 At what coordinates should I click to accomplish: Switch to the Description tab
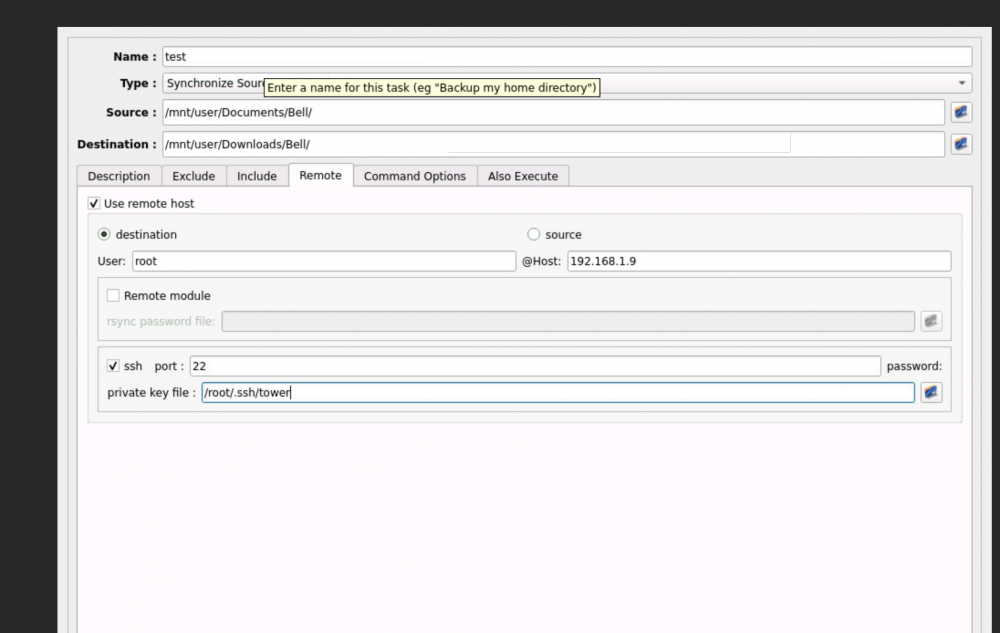[x=119, y=176]
